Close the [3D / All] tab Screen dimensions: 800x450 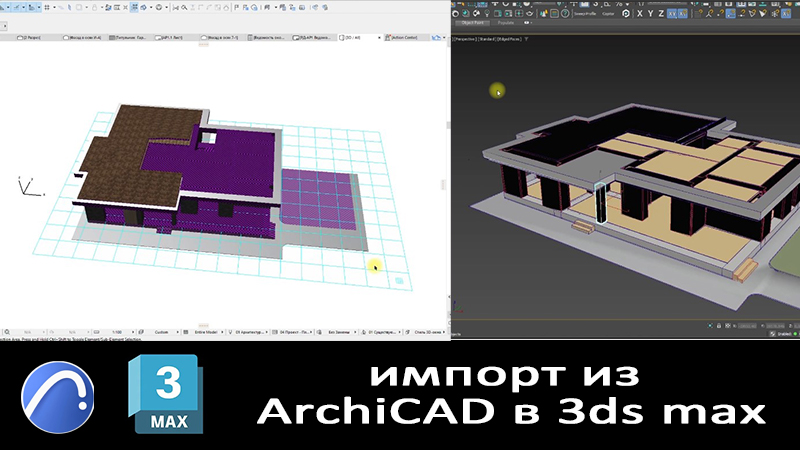pyautogui.click(x=379, y=38)
